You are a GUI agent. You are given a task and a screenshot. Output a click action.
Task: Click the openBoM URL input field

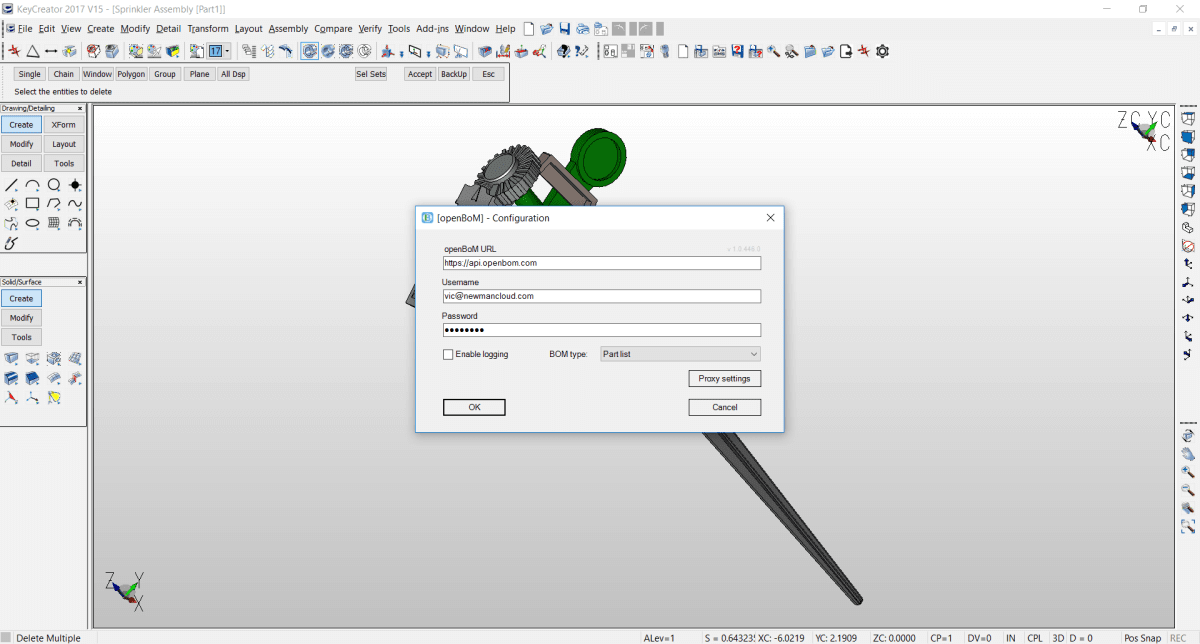coord(602,263)
